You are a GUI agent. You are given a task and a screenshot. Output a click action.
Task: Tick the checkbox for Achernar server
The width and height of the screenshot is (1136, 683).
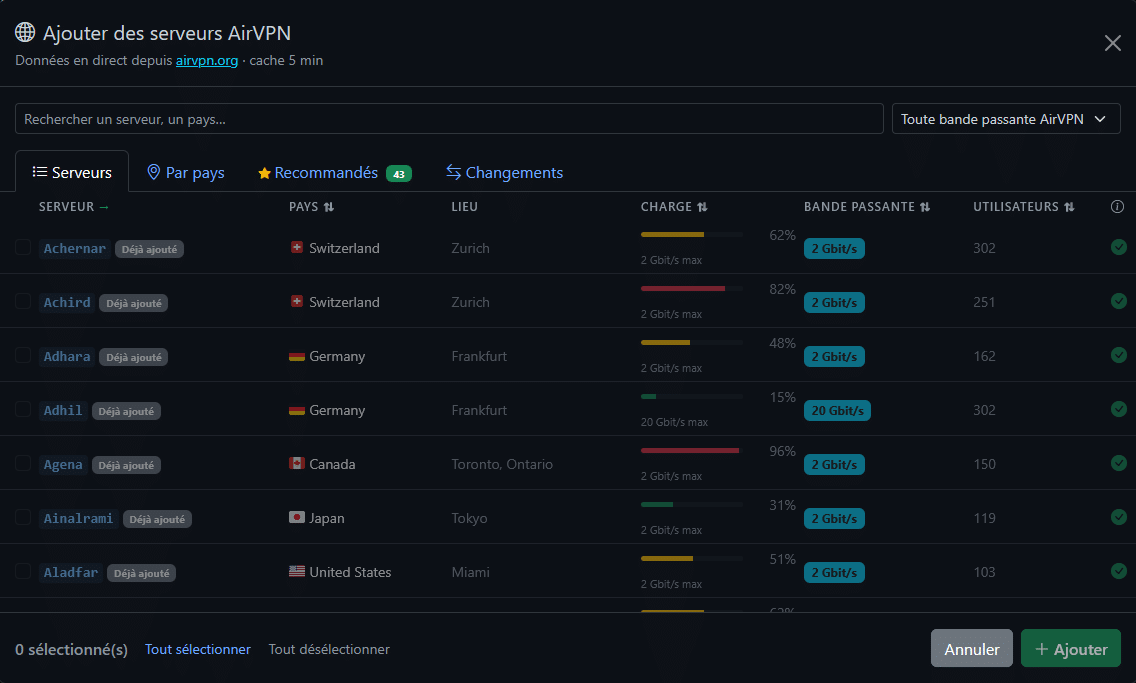click(x=23, y=247)
